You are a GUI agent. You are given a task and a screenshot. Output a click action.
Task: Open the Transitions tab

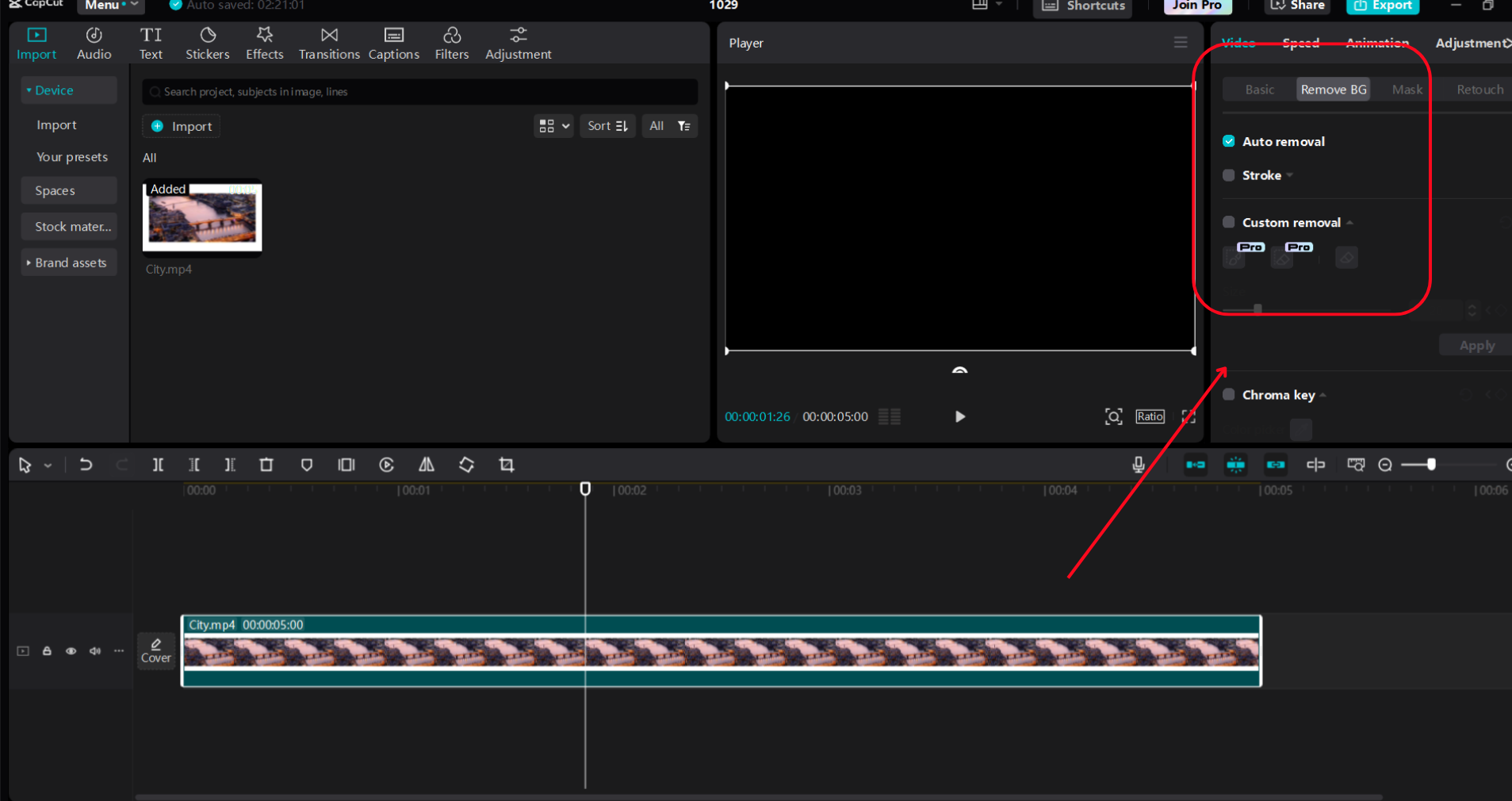[x=329, y=44]
